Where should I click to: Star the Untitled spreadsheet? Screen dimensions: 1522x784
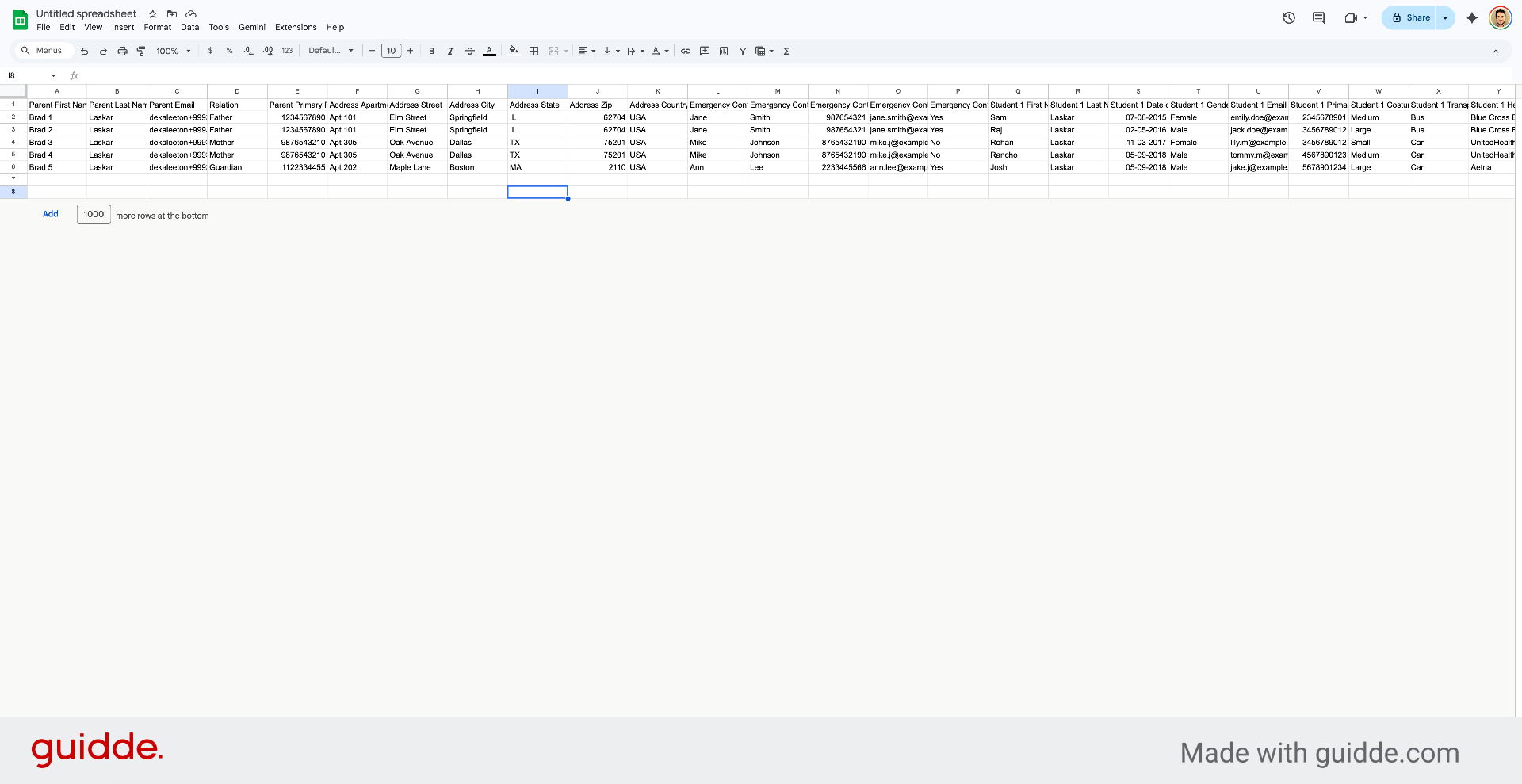click(x=153, y=13)
